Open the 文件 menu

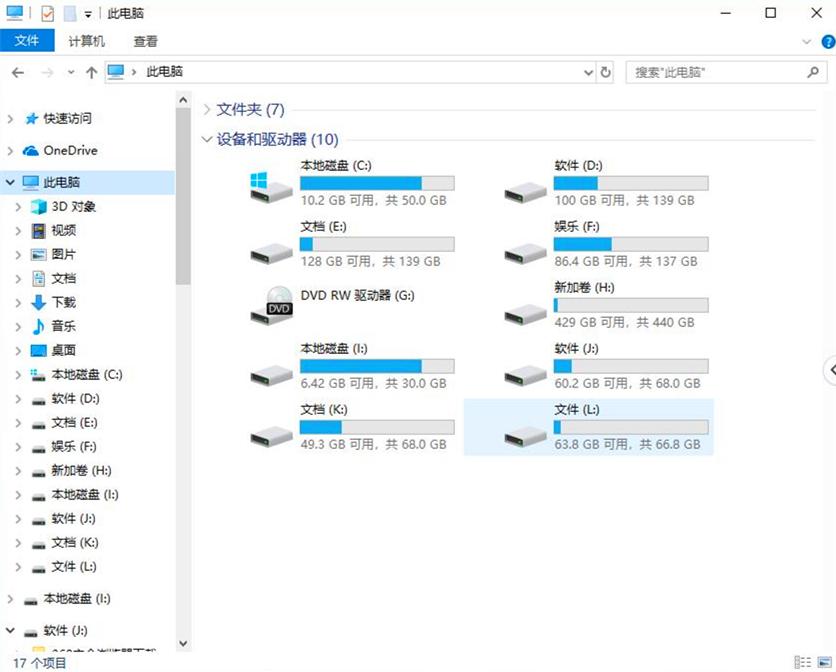pyautogui.click(x=28, y=41)
